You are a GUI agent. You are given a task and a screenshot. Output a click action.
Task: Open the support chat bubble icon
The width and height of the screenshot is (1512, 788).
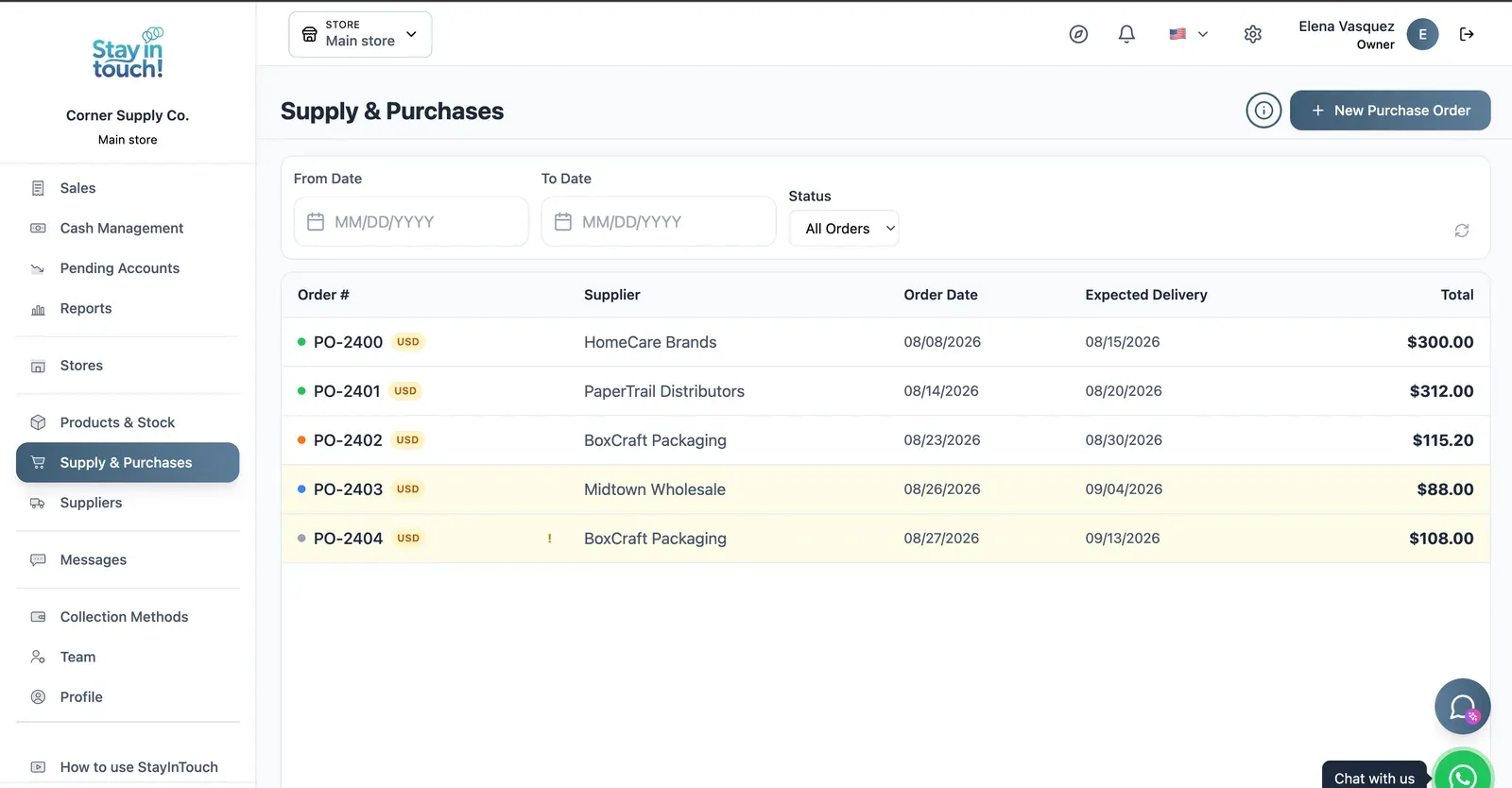point(1463,707)
